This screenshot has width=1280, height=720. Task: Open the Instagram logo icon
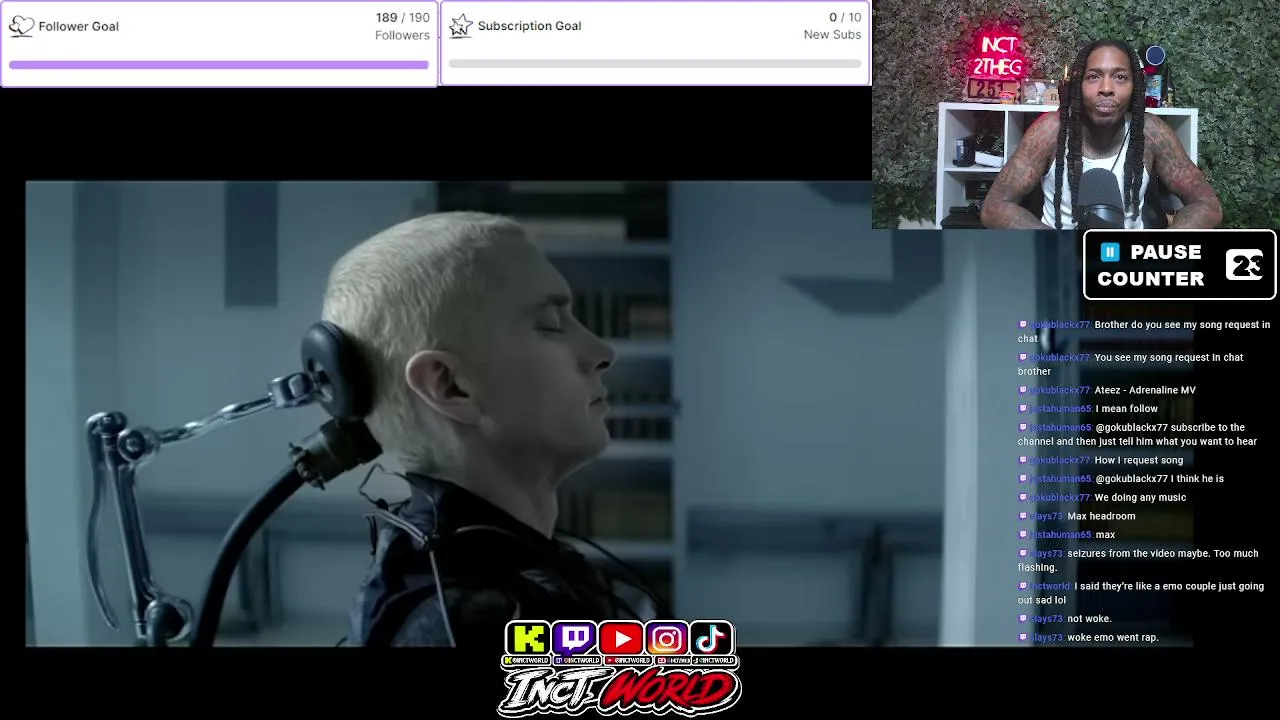pos(667,638)
